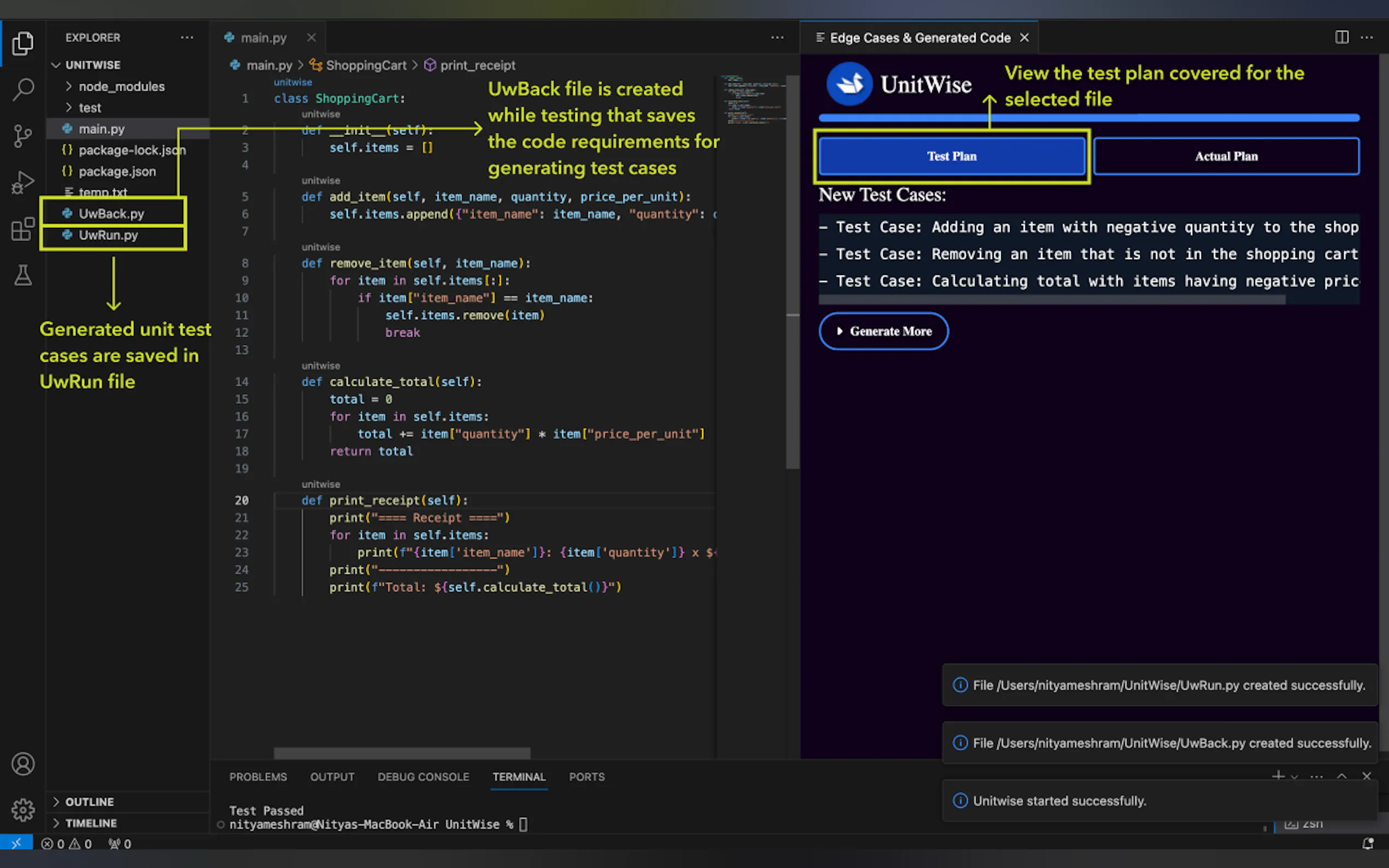Open the Accounts menu icon
The width and height of the screenshot is (1389, 868).
[23, 764]
